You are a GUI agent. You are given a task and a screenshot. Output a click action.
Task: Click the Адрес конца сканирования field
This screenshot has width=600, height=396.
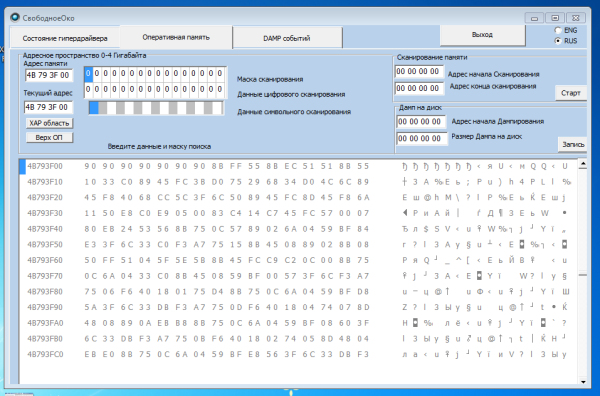[419, 88]
